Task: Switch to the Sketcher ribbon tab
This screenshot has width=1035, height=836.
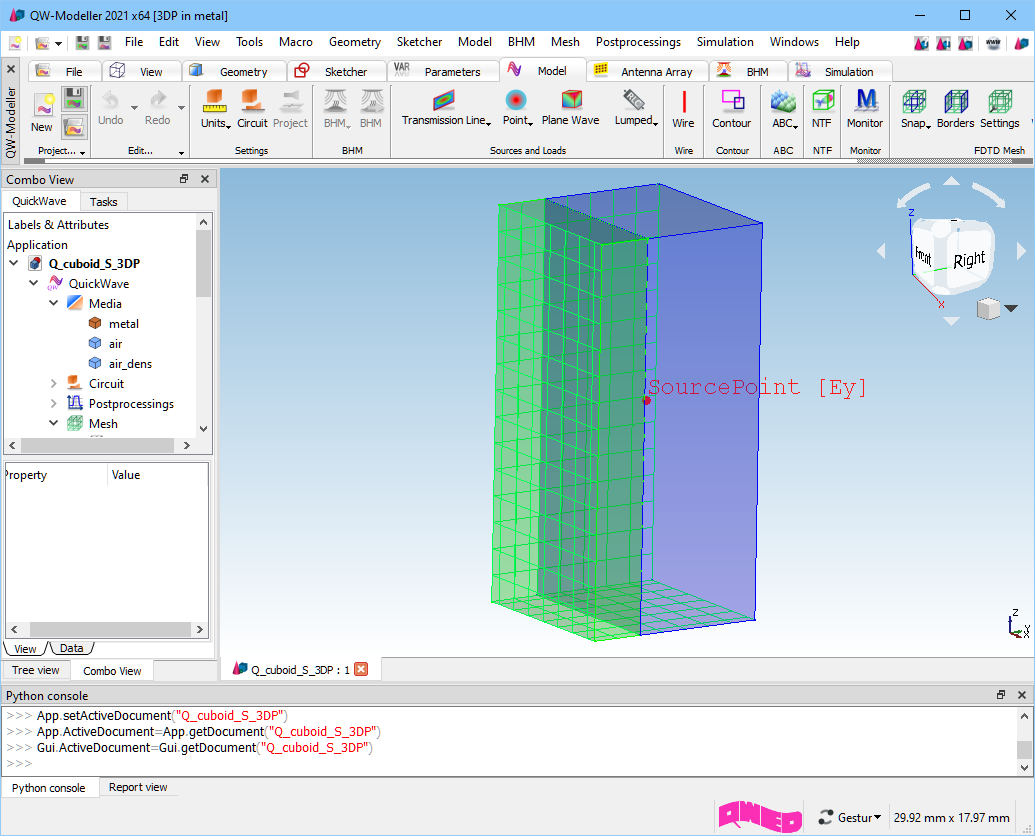Action: pyautogui.click(x=336, y=71)
